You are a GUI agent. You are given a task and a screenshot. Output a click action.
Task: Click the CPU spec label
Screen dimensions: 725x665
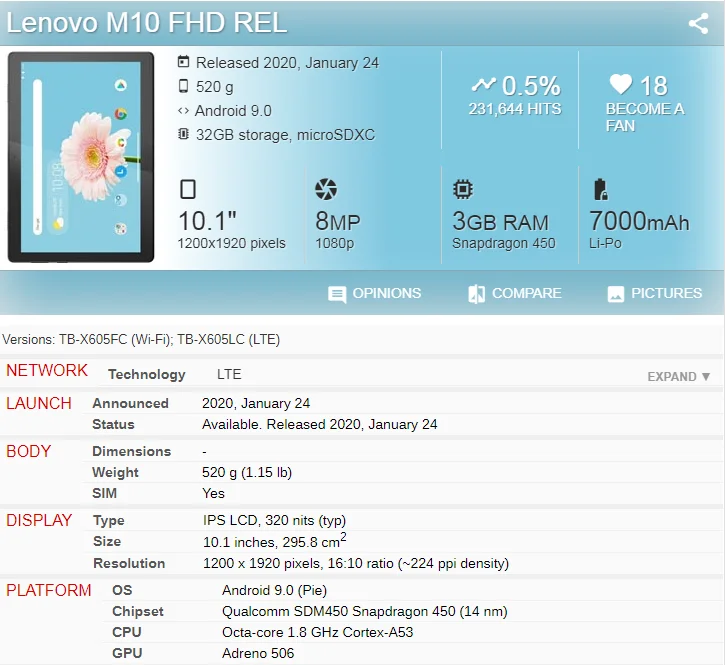click(x=127, y=632)
